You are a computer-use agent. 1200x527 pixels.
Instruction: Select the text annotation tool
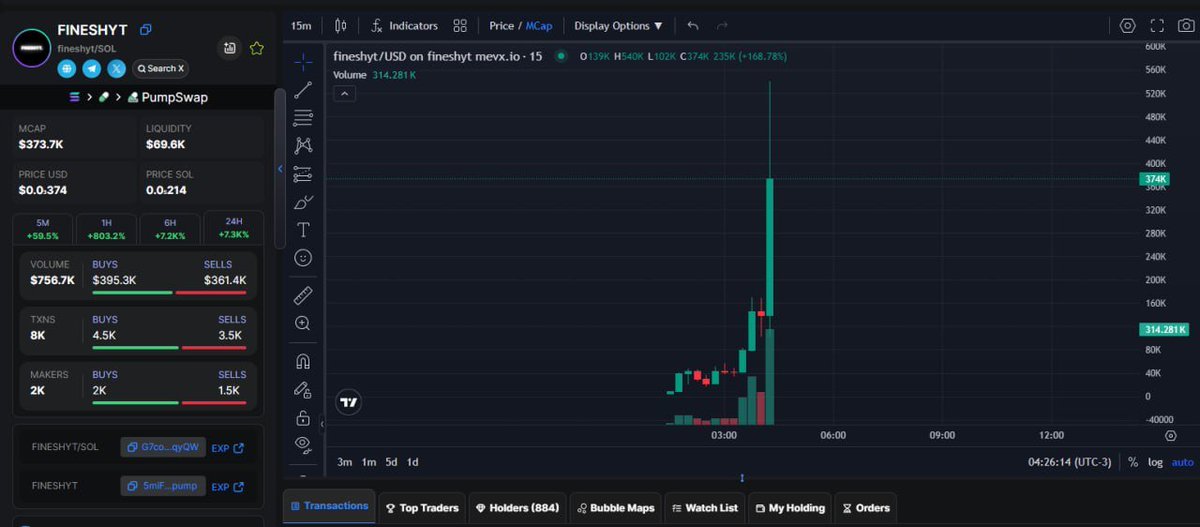[303, 230]
